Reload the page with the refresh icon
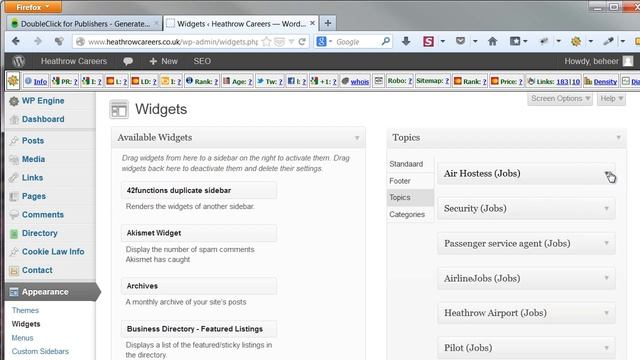Screen dimensions: 640x360 pyautogui.click(x=302, y=42)
